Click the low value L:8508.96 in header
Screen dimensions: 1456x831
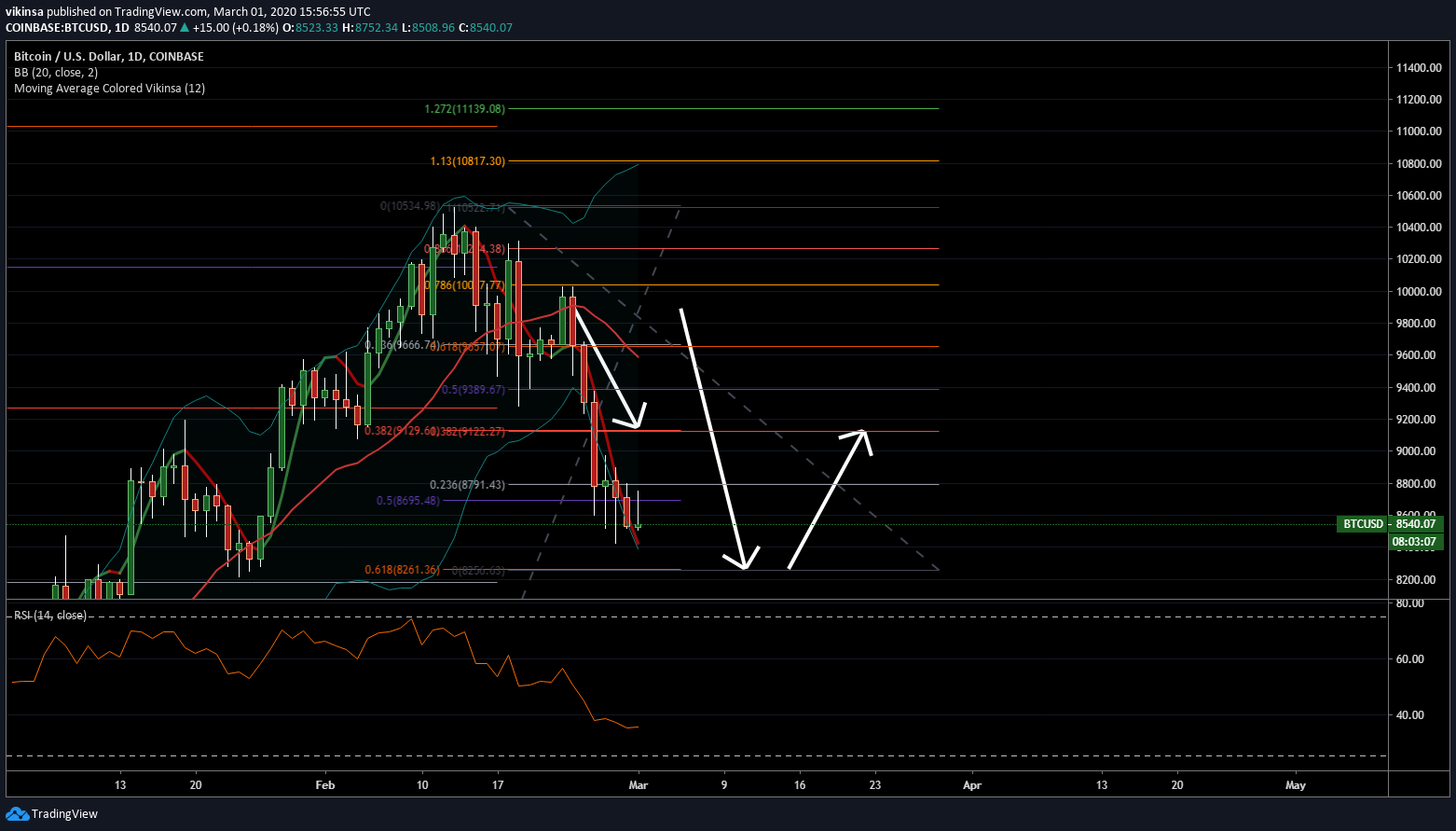click(429, 28)
